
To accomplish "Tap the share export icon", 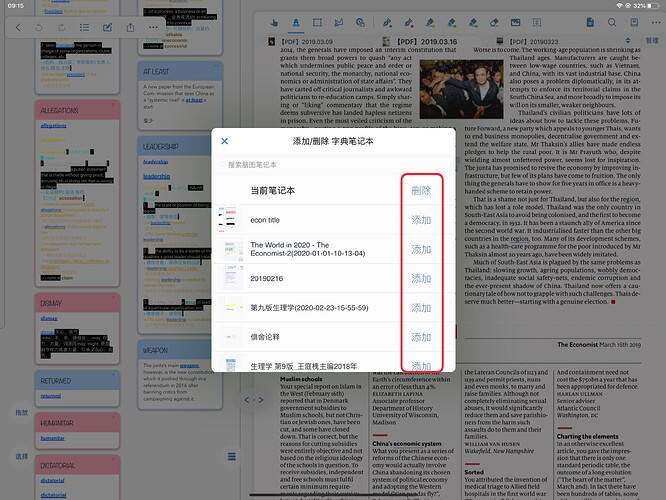I will click(x=130, y=28).
